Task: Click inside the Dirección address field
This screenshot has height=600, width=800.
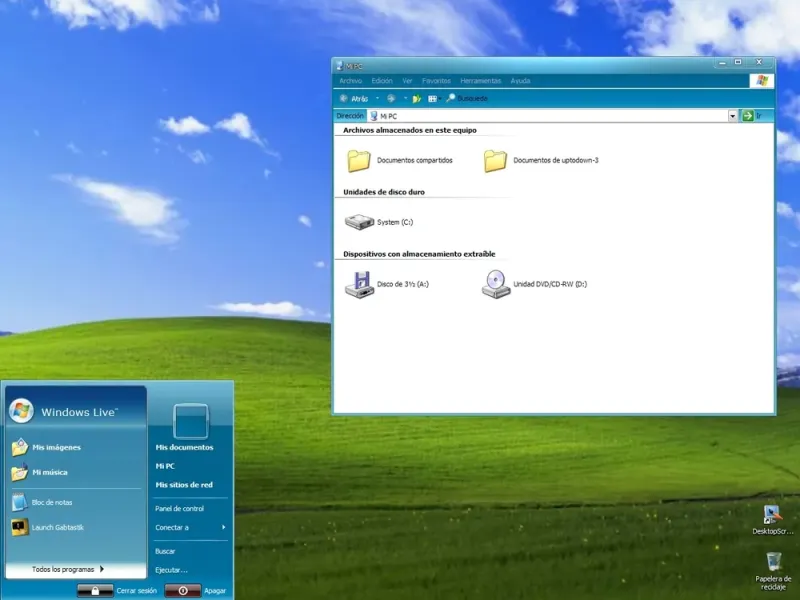Action: (x=547, y=116)
